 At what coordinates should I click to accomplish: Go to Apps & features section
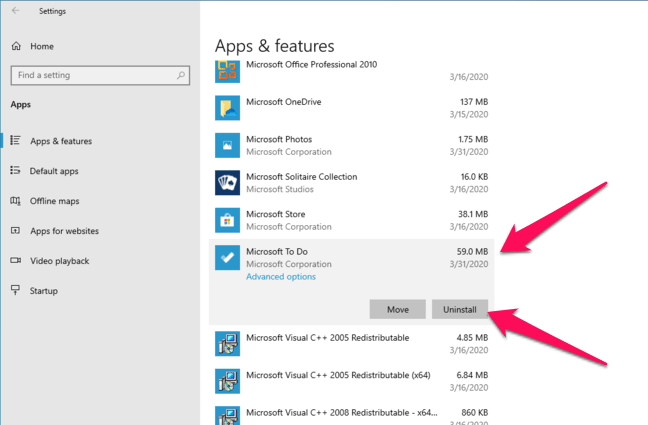[61, 141]
